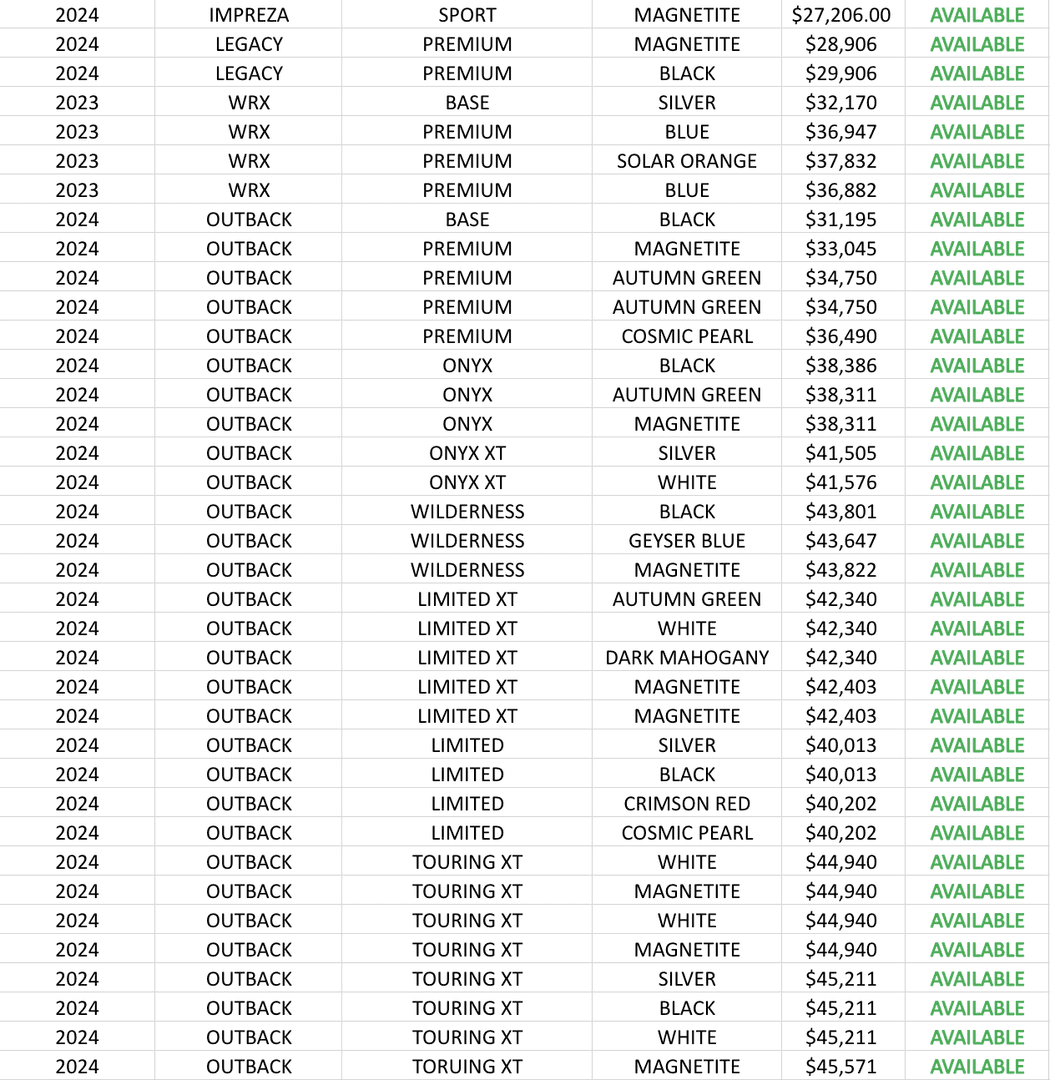This screenshot has width=1050, height=1080.
Task: Select the CRIMSON RED color cell
Action: pos(687,804)
